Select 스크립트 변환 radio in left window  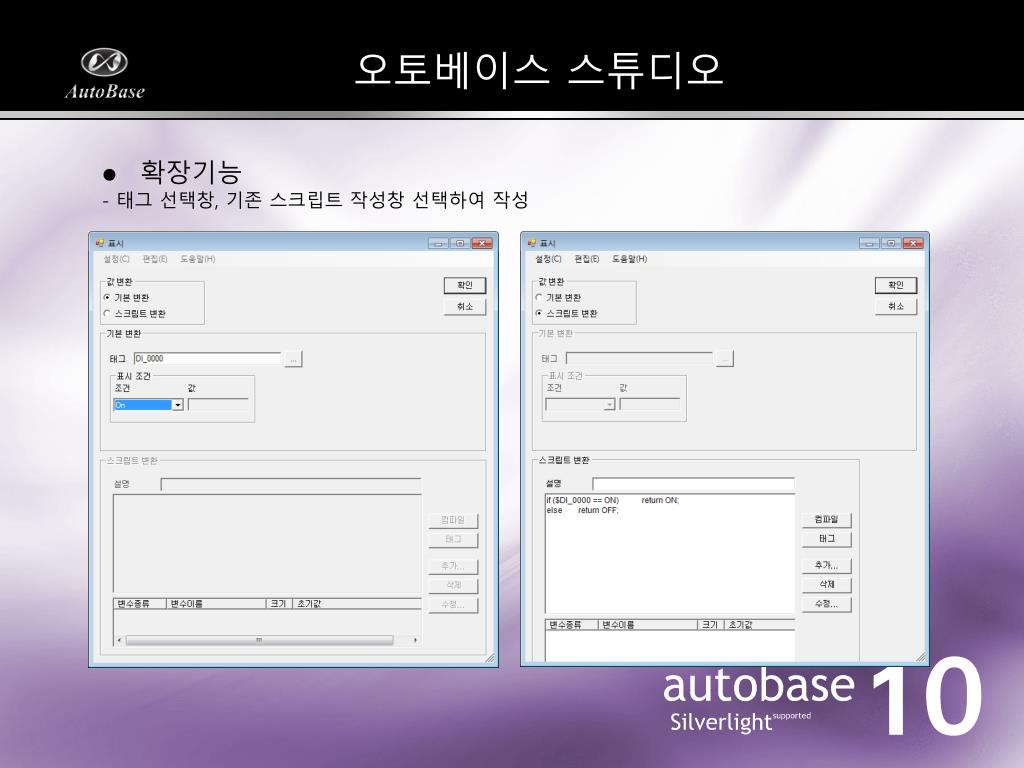tap(107, 313)
